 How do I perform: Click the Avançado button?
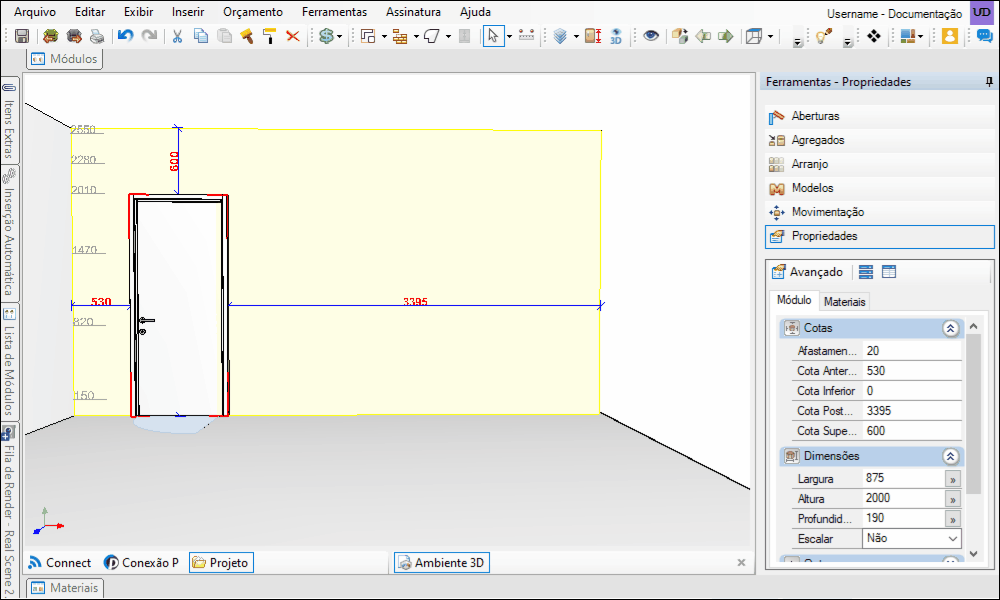tap(807, 272)
